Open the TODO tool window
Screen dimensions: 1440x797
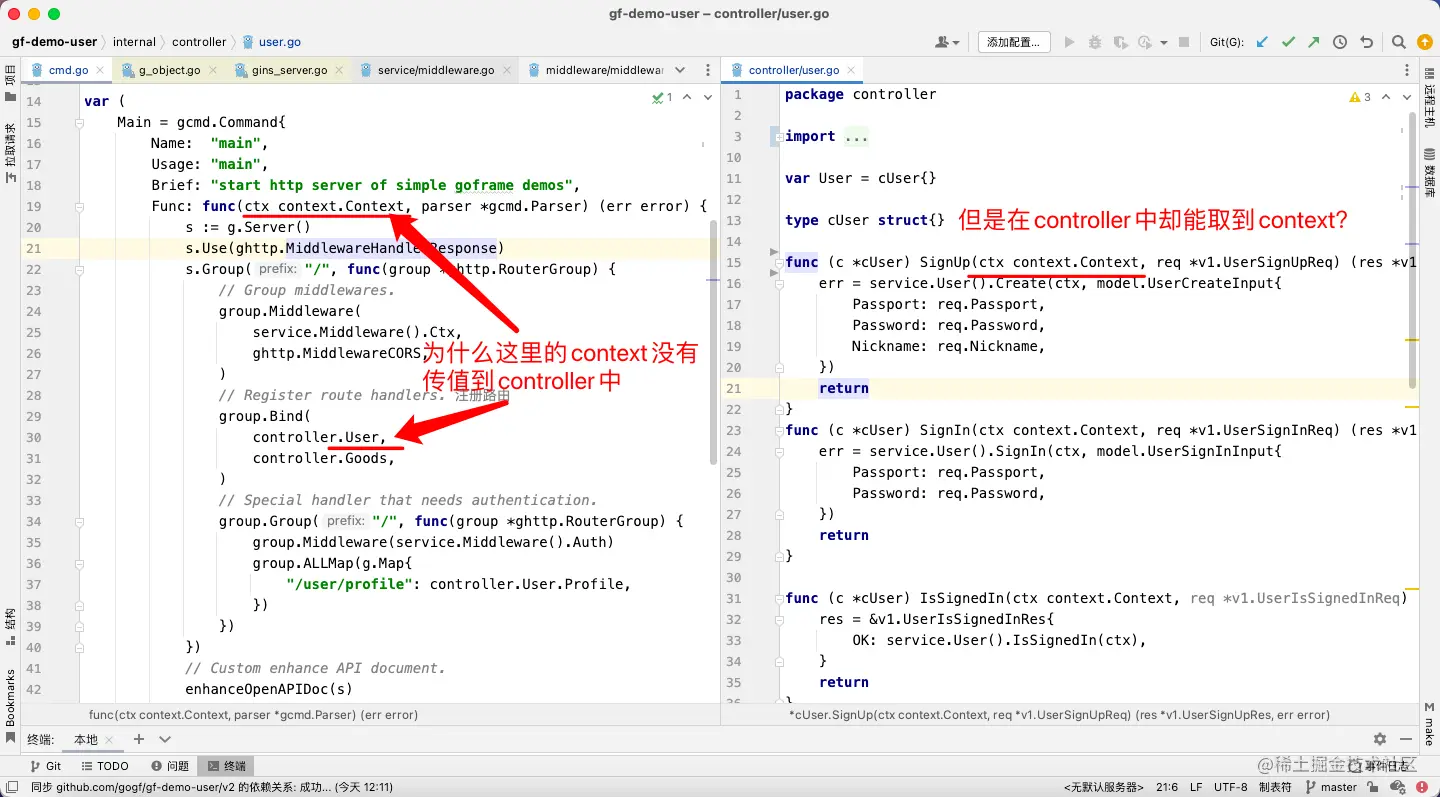tap(105, 766)
